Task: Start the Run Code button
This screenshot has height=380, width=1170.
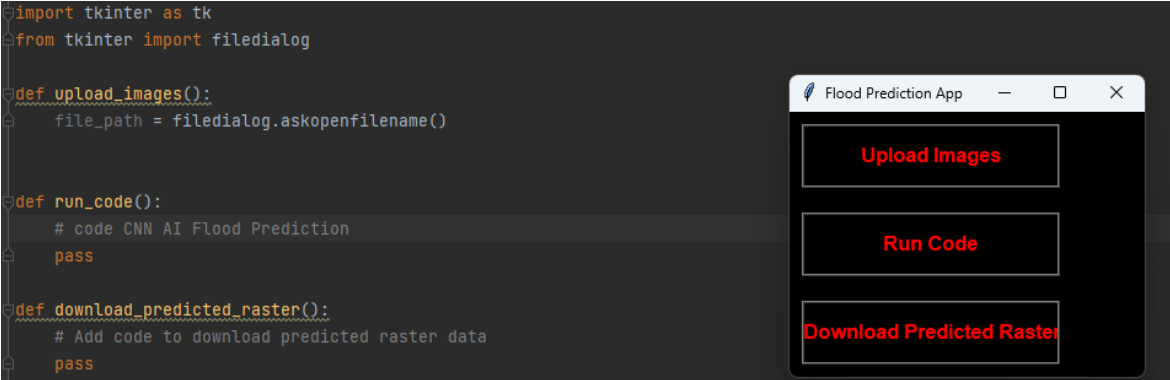Action: (930, 243)
